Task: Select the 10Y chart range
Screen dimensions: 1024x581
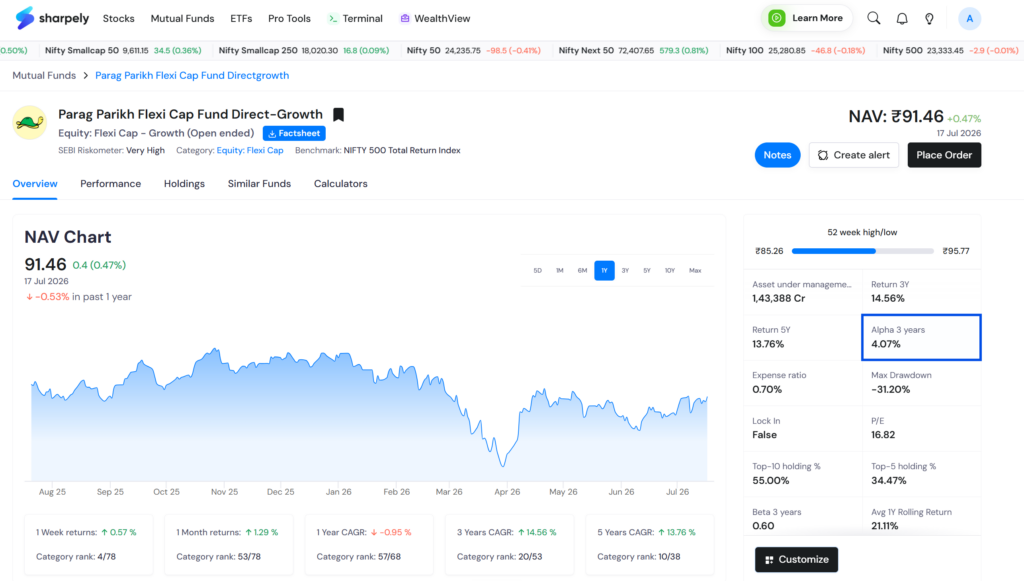Action: (x=669, y=270)
